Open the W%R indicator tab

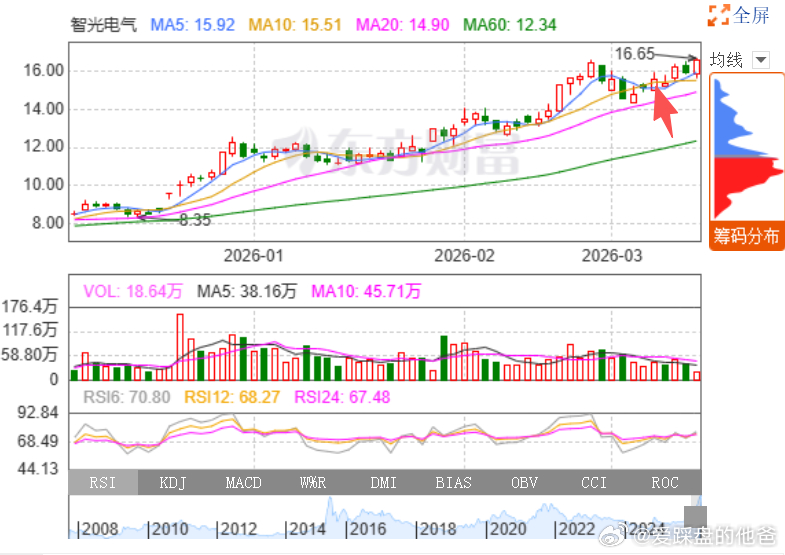[x=313, y=482]
